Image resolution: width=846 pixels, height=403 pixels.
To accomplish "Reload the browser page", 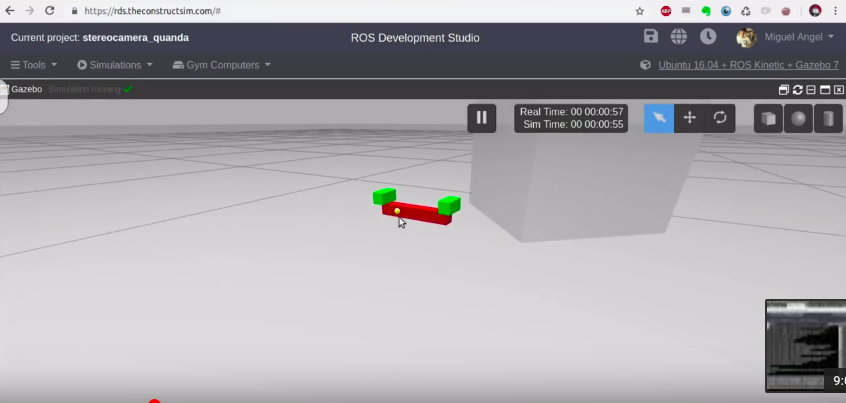I will [x=49, y=11].
